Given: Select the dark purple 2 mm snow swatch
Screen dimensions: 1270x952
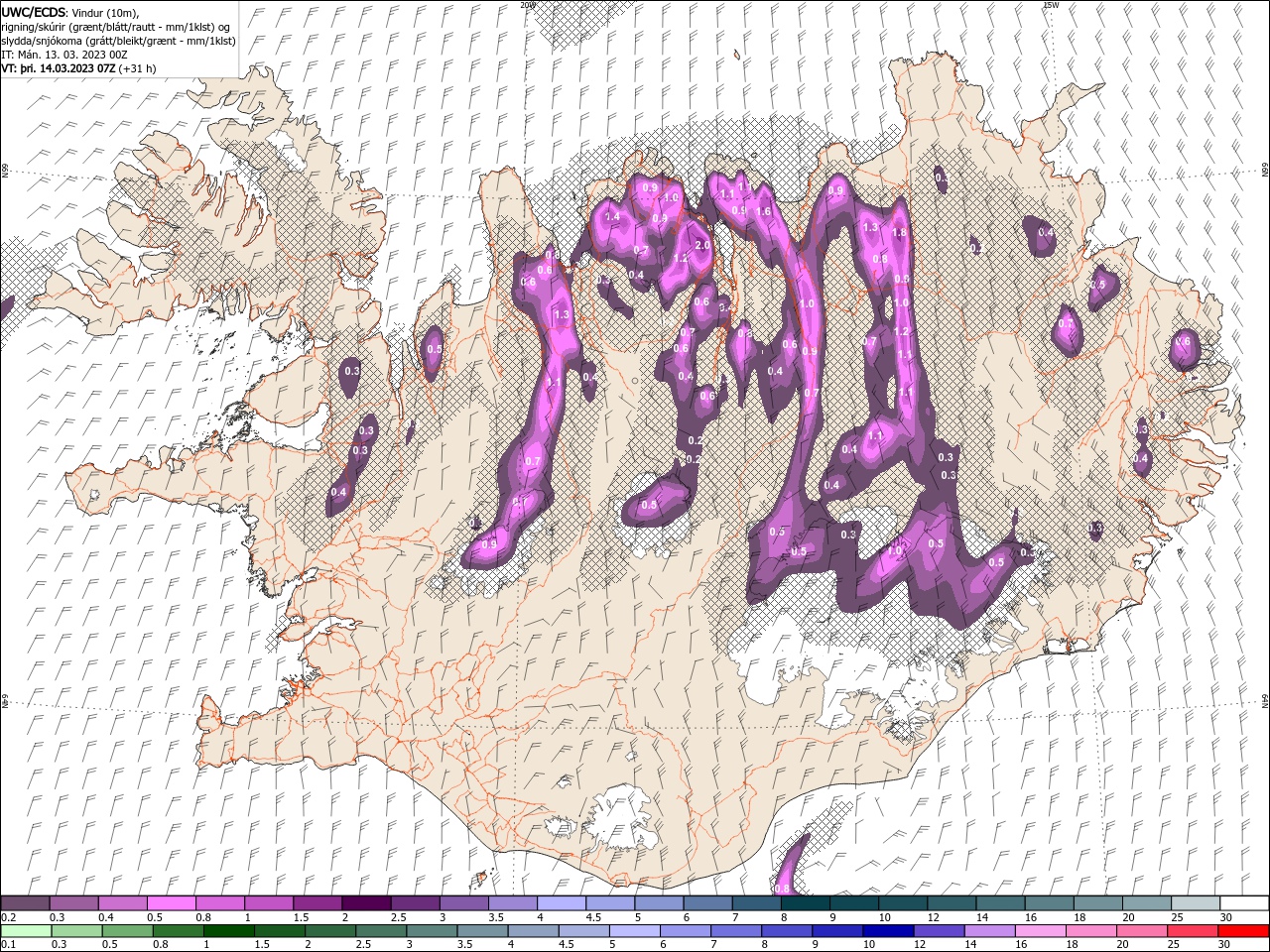Looking at the screenshot, I should 366,903.
